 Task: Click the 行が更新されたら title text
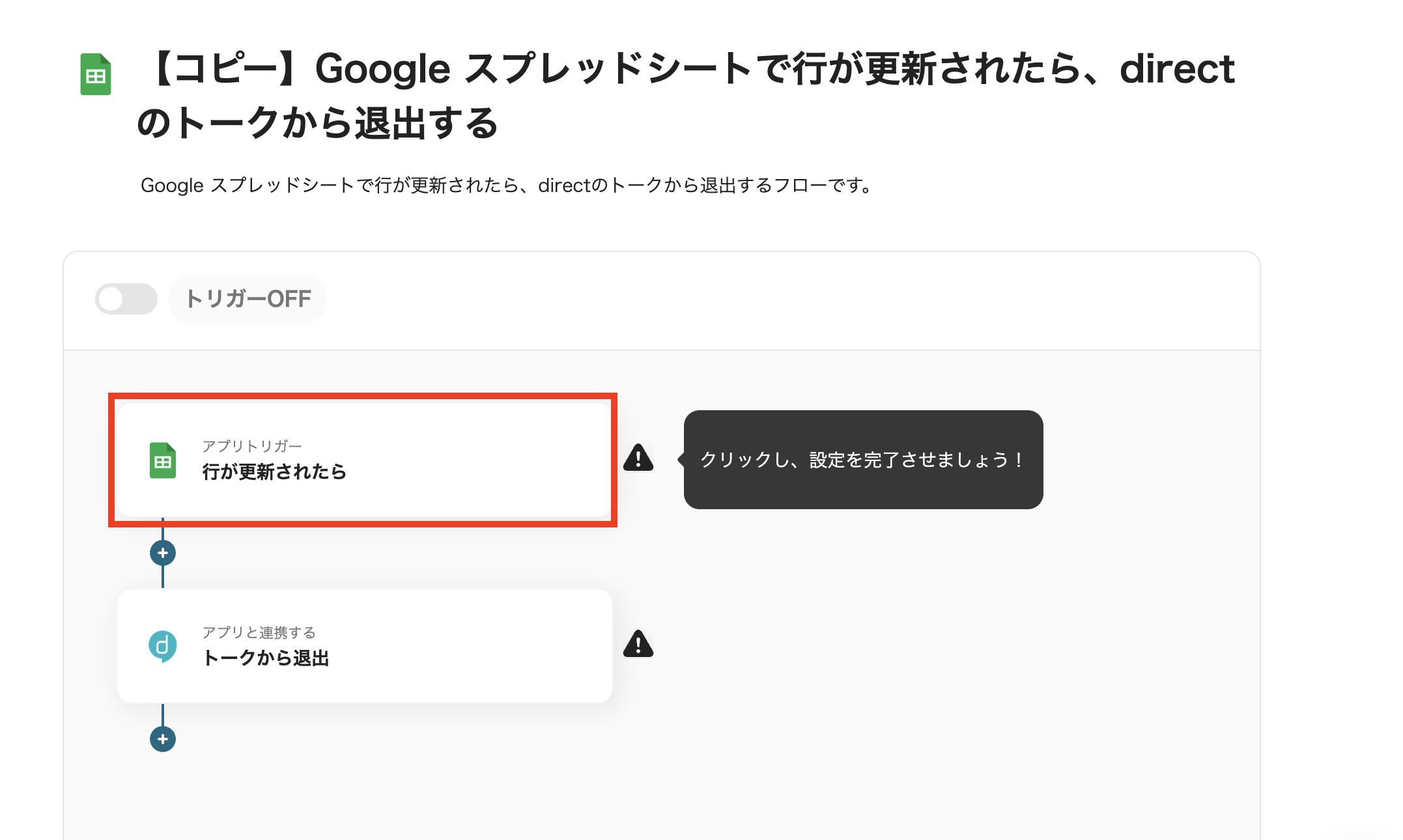coord(274,471)
